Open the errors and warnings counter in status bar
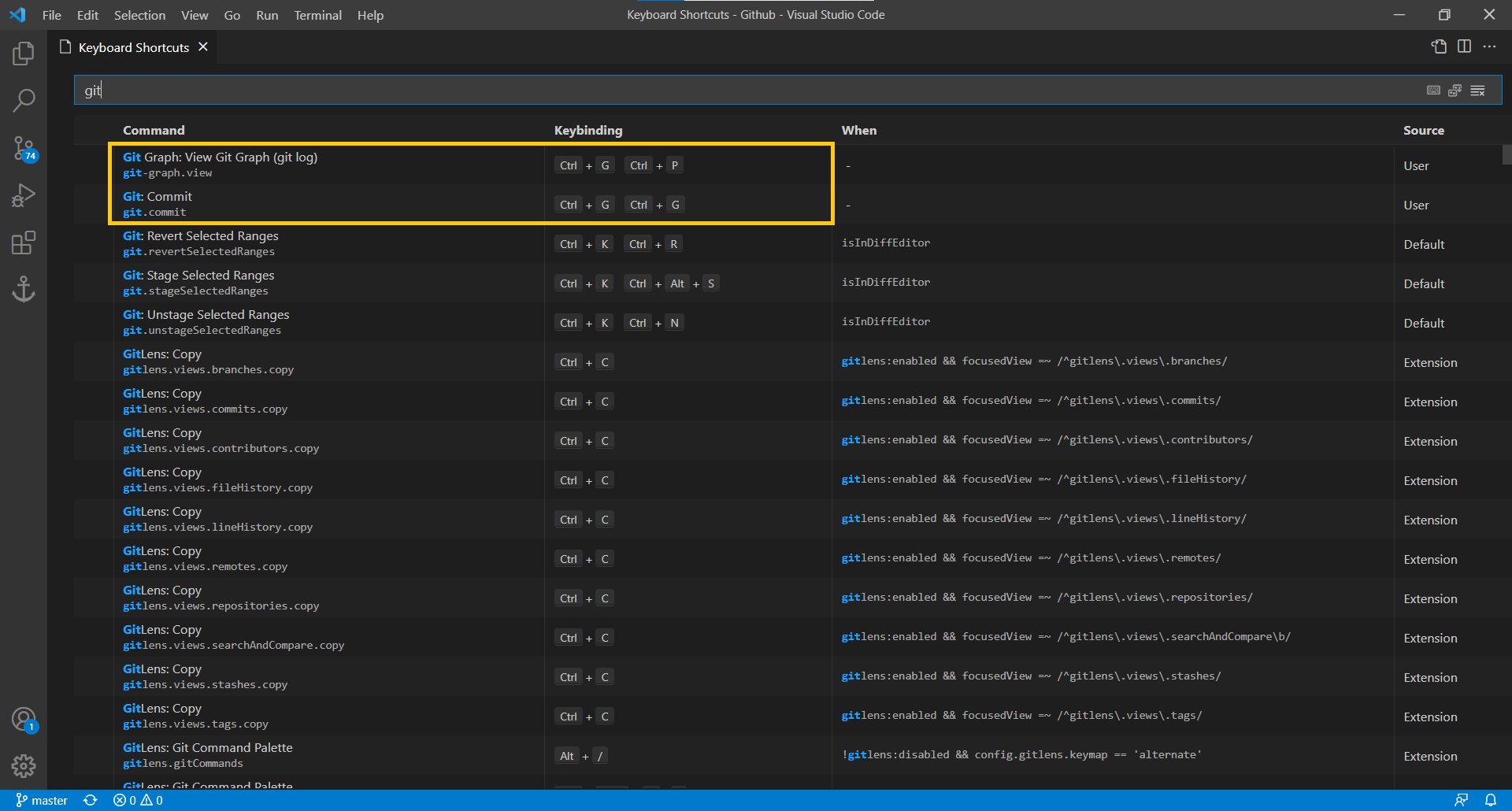The image size is (1512, 811). pyautogui.click(x=138, y=800)
